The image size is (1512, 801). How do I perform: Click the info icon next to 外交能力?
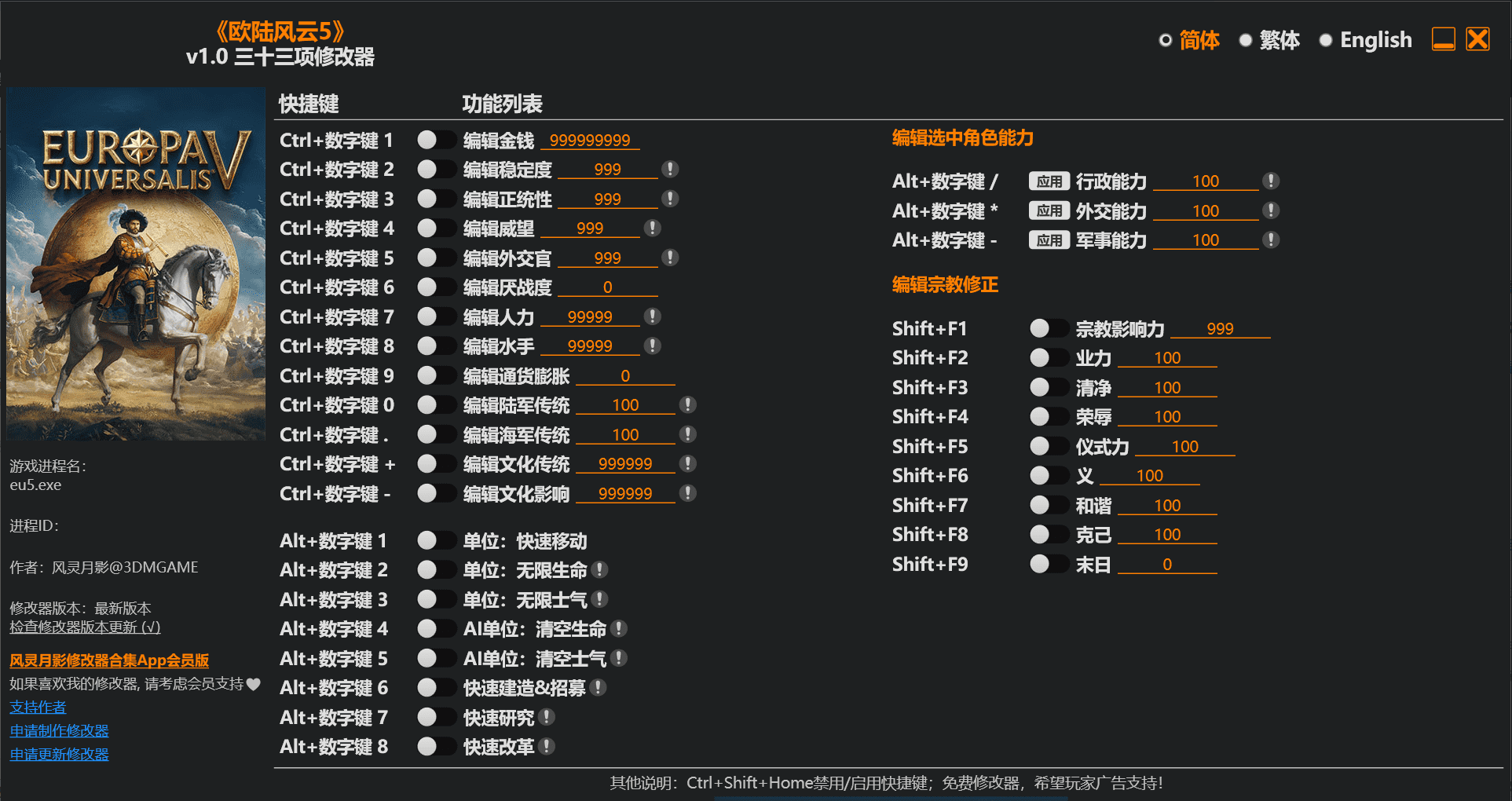coord(1272,210)
